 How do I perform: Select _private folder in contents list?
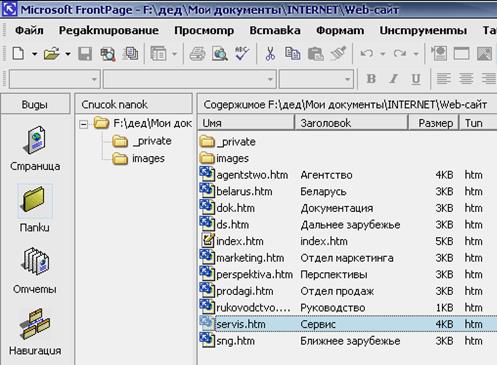click(228, 142)
